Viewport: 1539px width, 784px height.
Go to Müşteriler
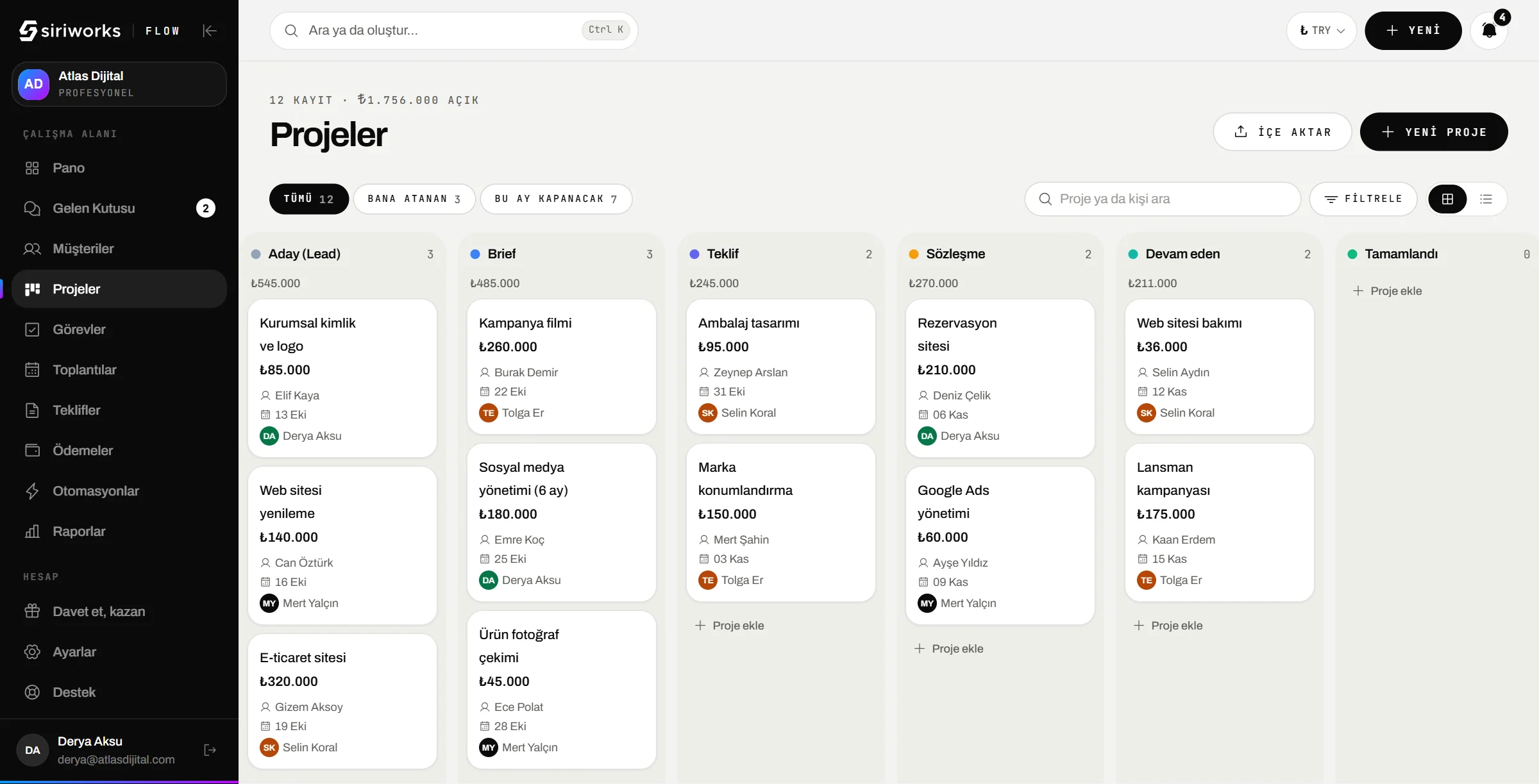(x=119, y=249)
